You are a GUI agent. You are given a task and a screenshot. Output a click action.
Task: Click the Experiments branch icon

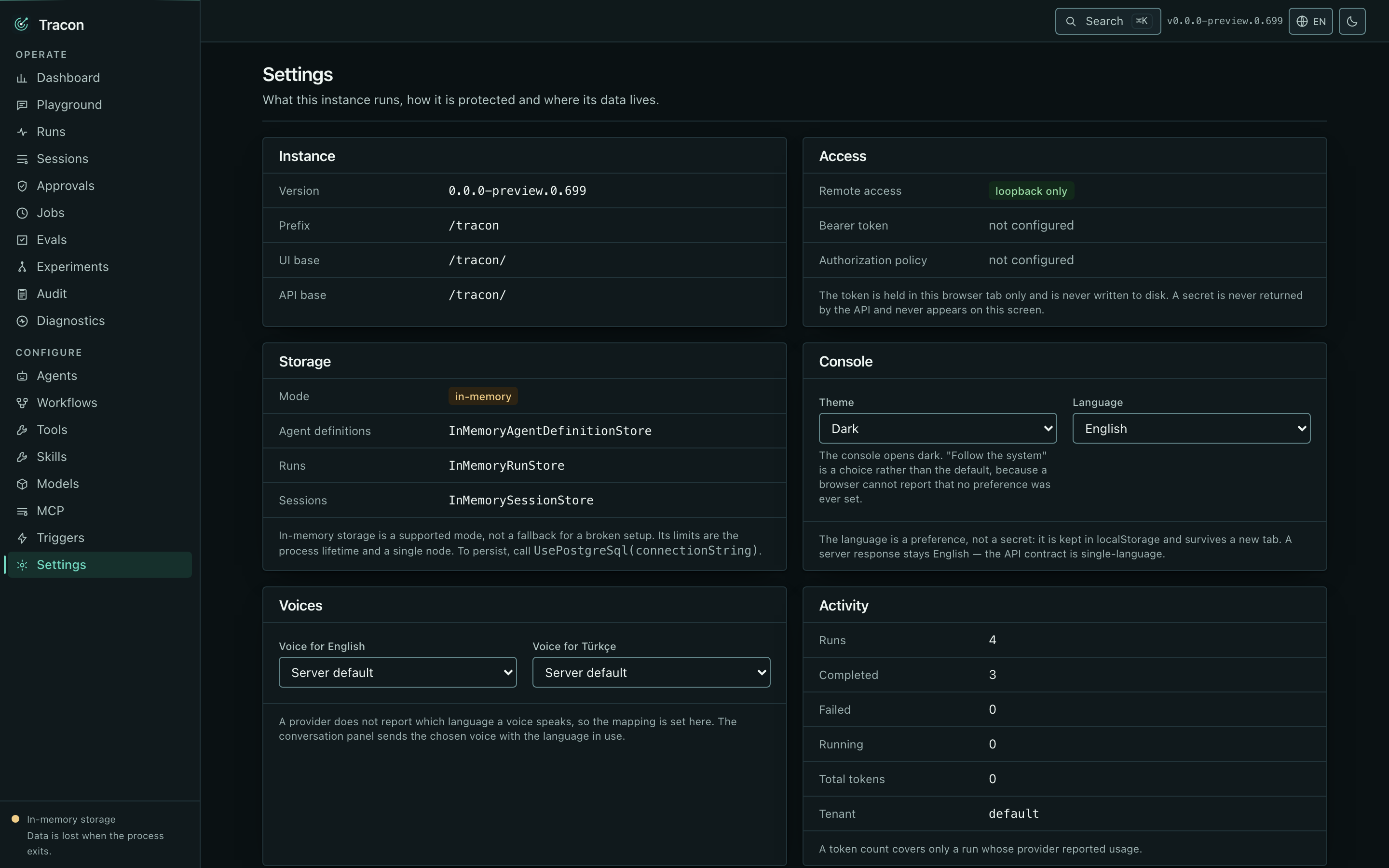pos(22,267)
